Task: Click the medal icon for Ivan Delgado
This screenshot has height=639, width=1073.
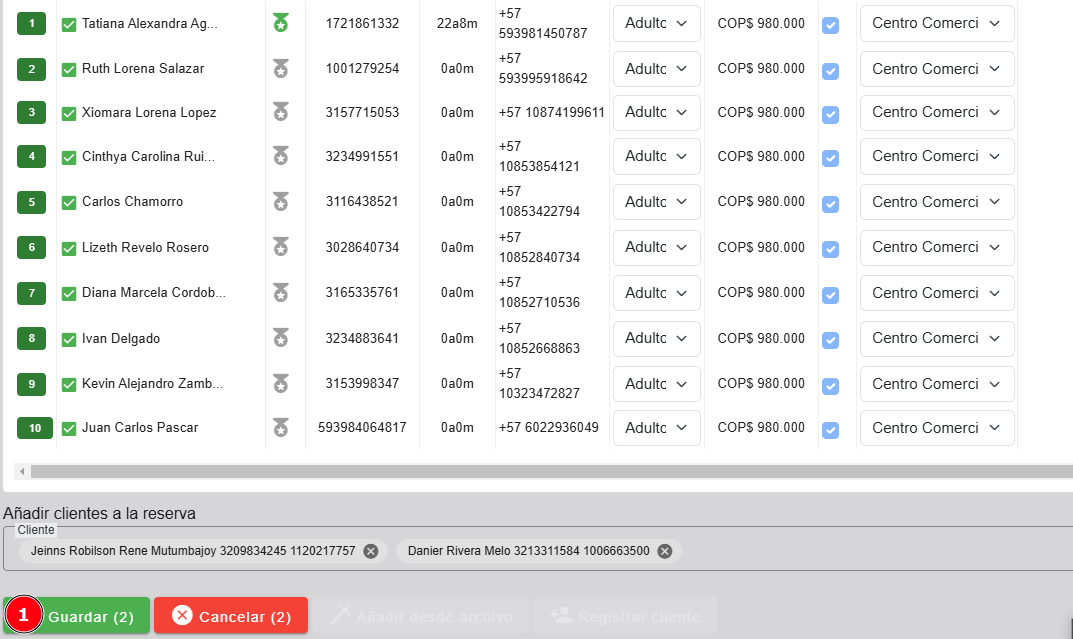Action: (x=281, y=338)
